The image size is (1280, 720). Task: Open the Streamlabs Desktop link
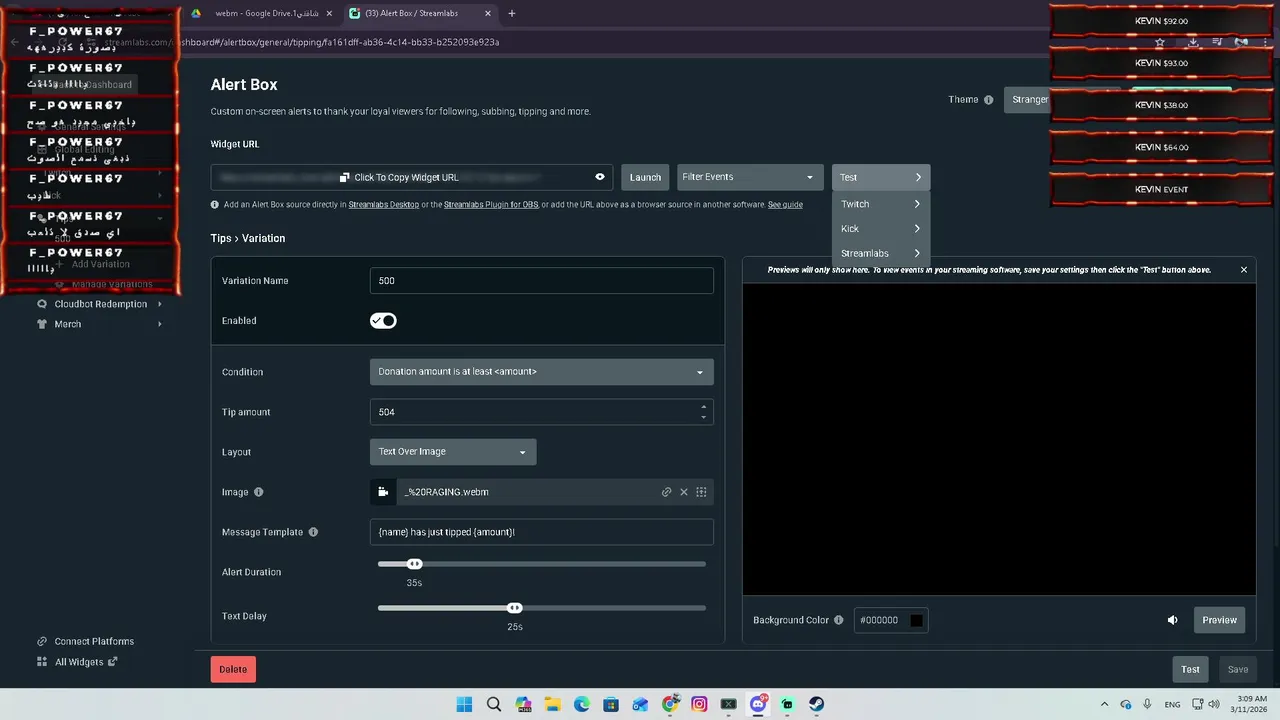[384, 205]
